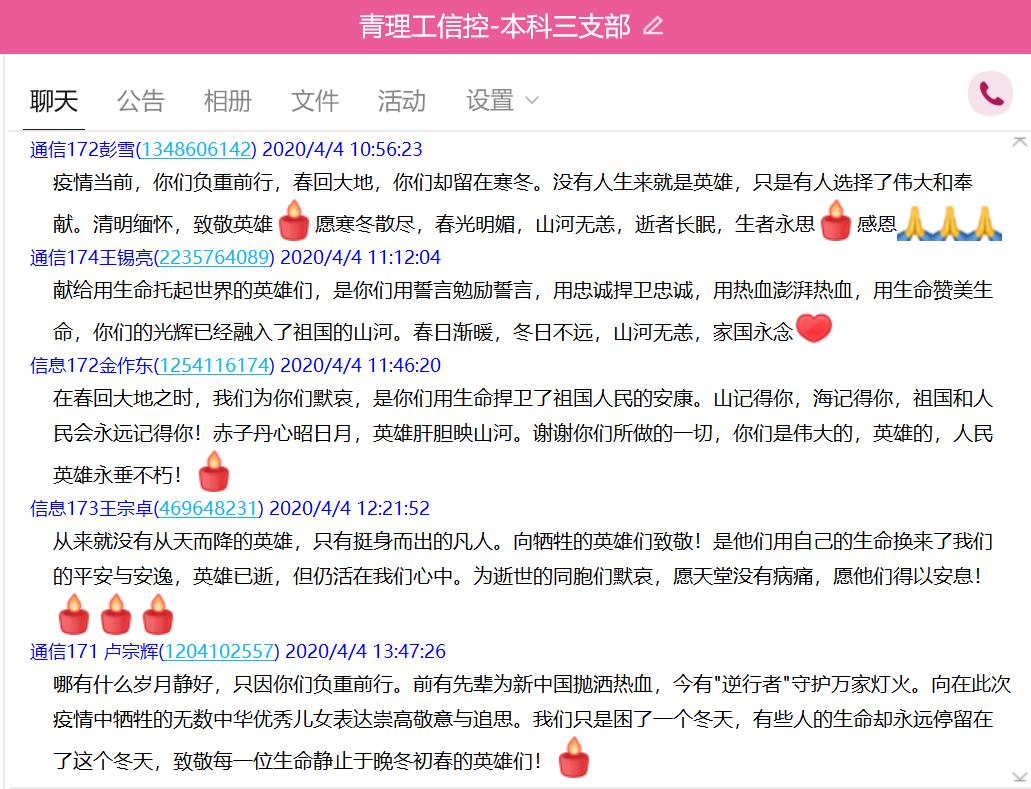Click the praying hands emoji after 感恩
Screen dimensions: 1031x789
click(x=948, y=222)
